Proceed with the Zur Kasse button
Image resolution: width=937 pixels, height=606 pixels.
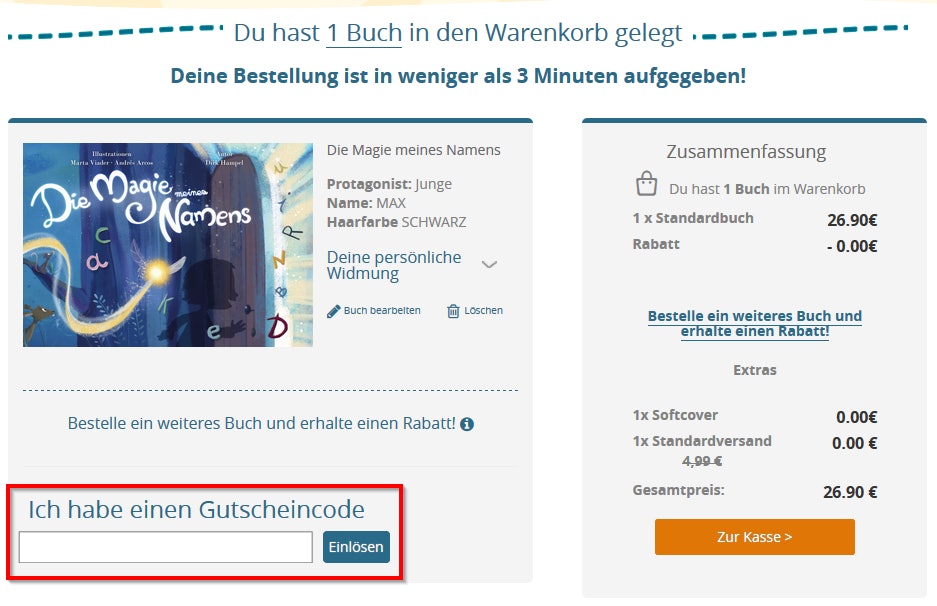755,537
